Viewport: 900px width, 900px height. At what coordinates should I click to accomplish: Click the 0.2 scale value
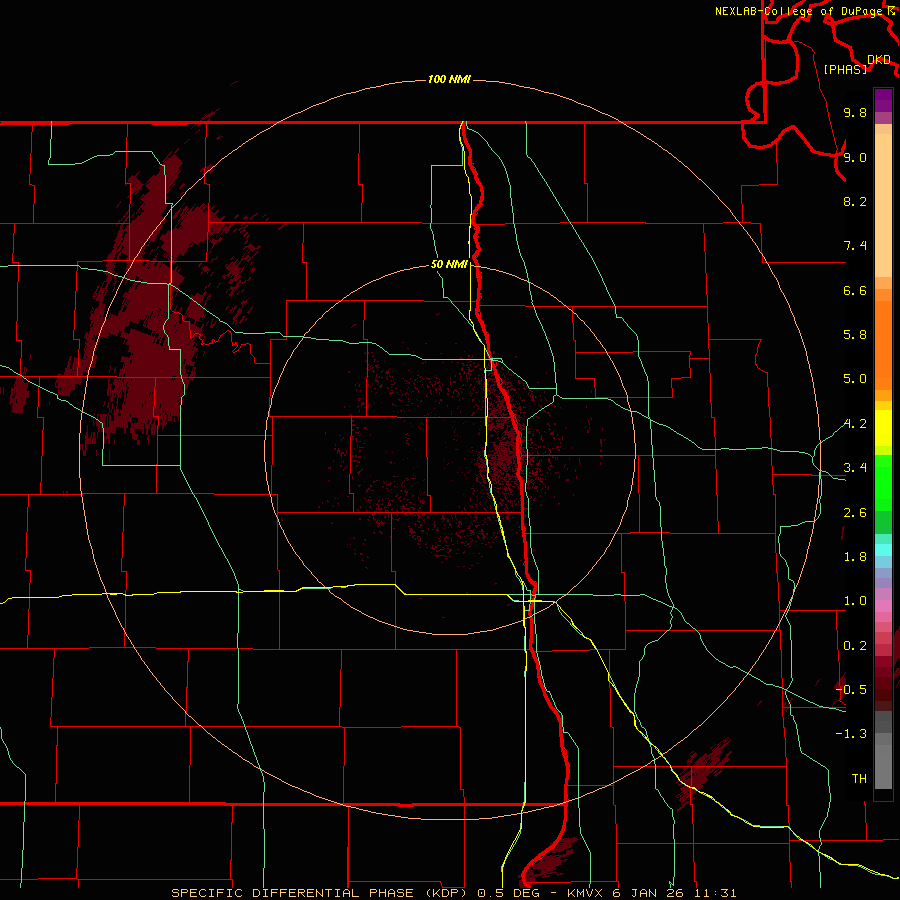pyautogui.click(x=855, y=646)
